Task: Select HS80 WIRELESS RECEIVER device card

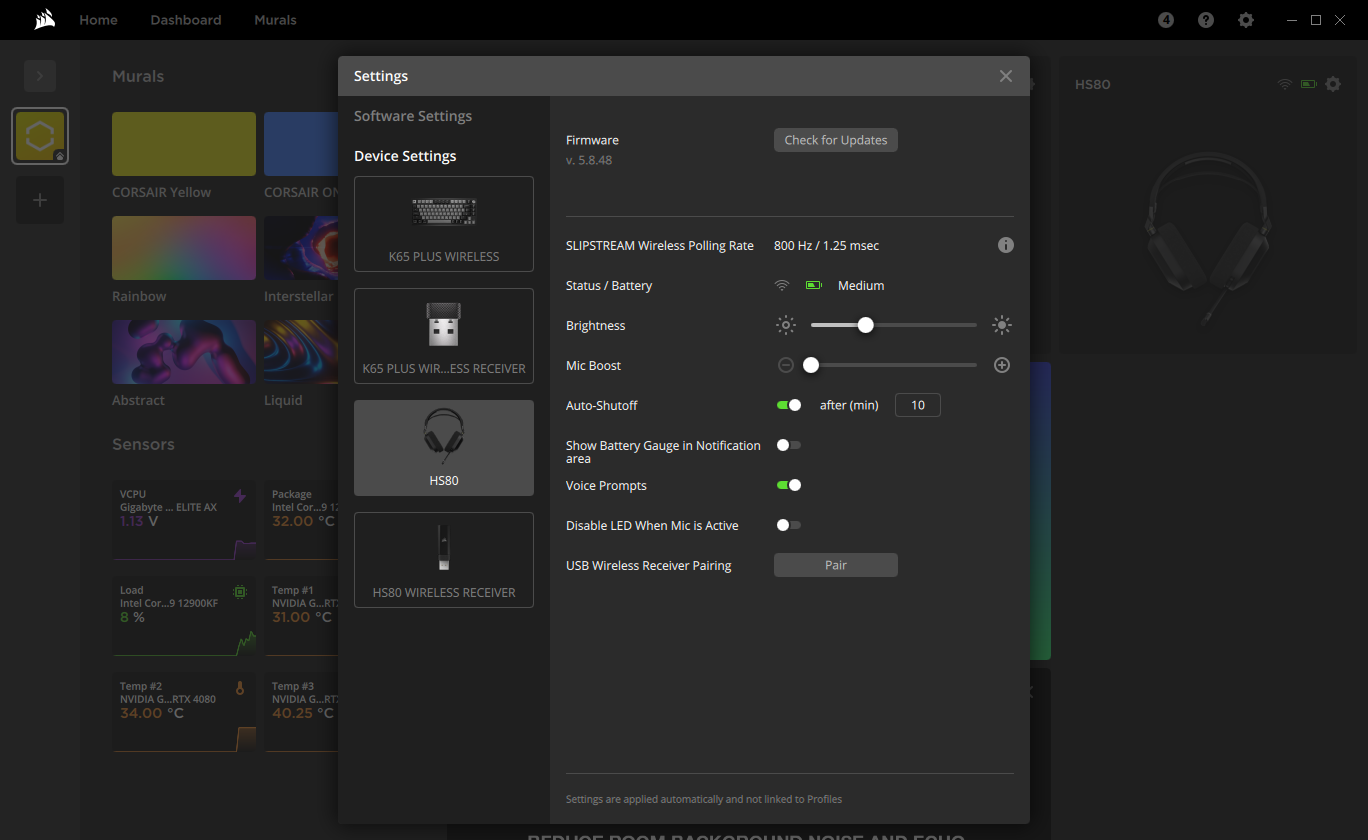Action: click(444, 560)
